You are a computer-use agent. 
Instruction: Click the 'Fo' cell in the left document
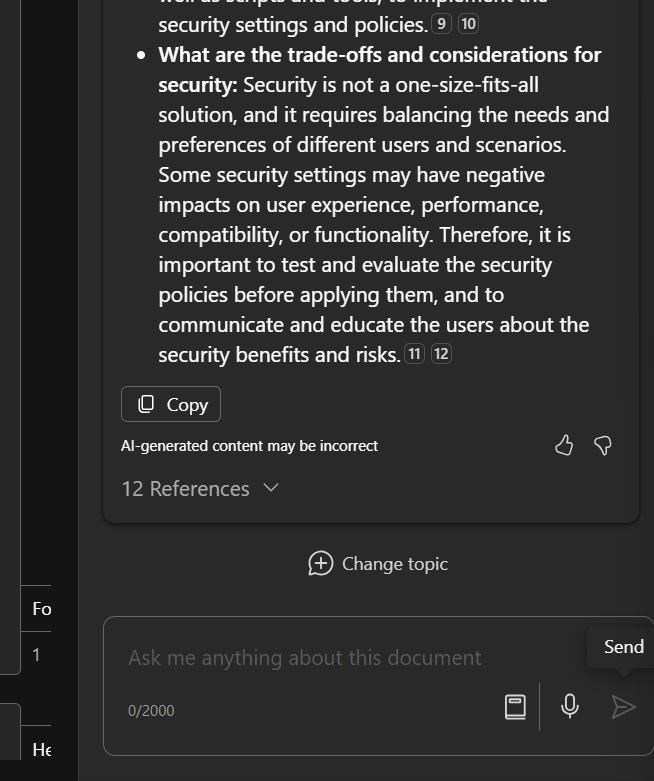tap(41, 608)
